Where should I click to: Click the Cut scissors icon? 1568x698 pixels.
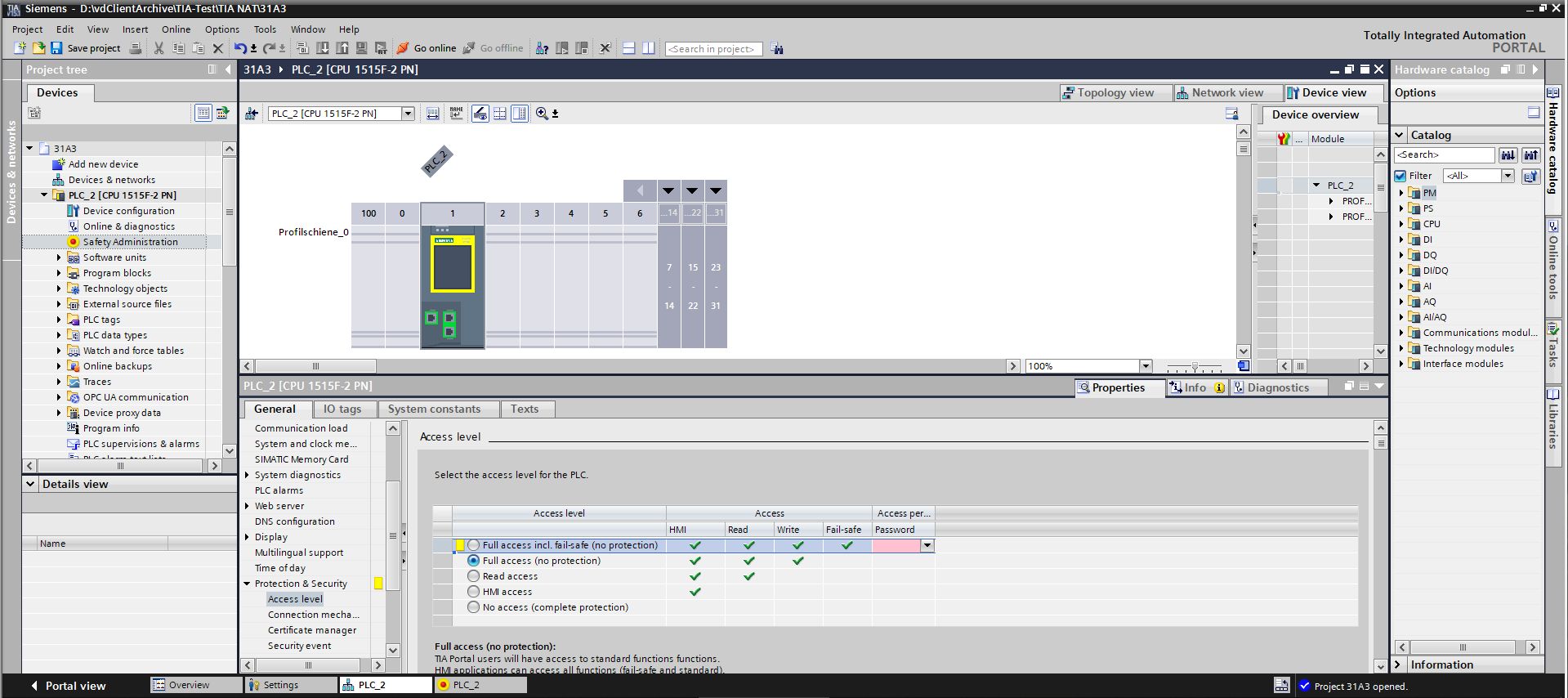(x=159, y=48)
